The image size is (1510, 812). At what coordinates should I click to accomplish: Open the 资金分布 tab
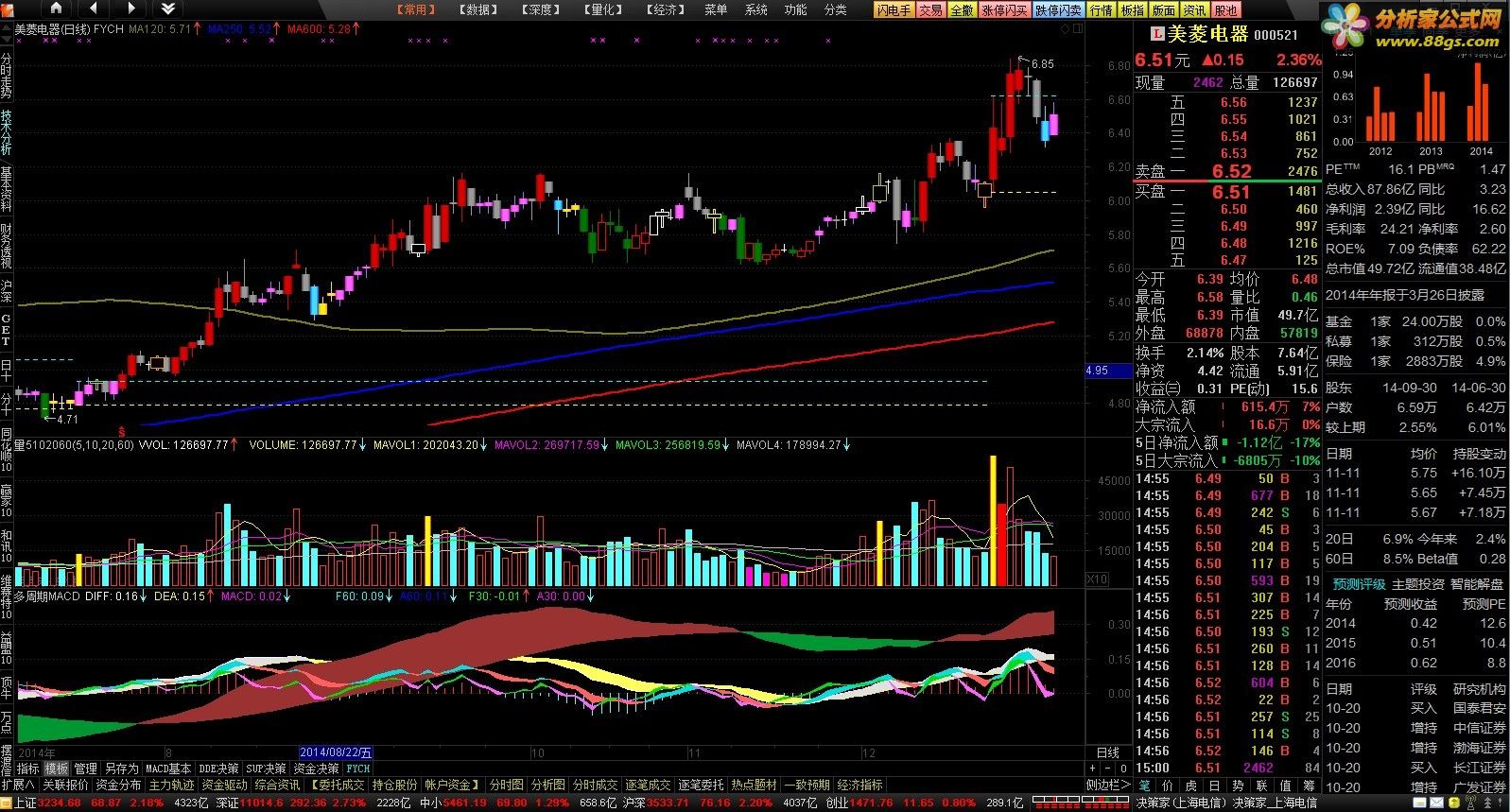tap(118, 785)
